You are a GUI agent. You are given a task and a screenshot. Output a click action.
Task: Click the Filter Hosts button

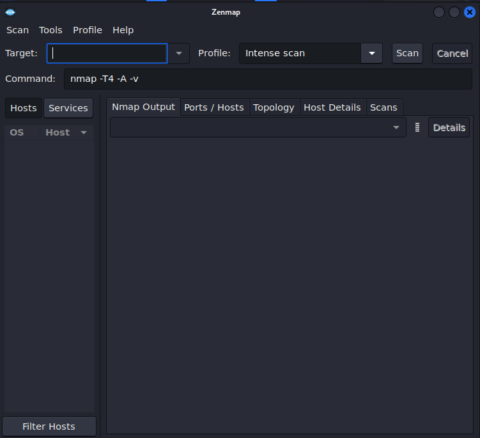pos(49,426)
